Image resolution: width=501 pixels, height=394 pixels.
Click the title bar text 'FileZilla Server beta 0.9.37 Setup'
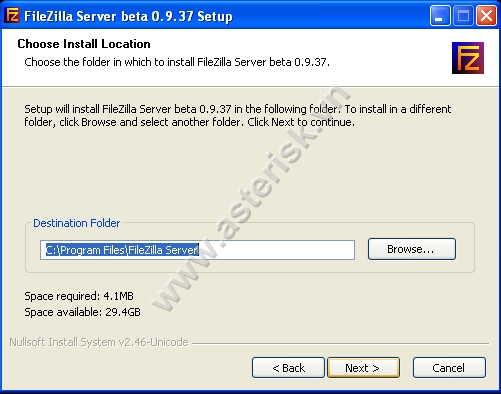pos(128,16)
